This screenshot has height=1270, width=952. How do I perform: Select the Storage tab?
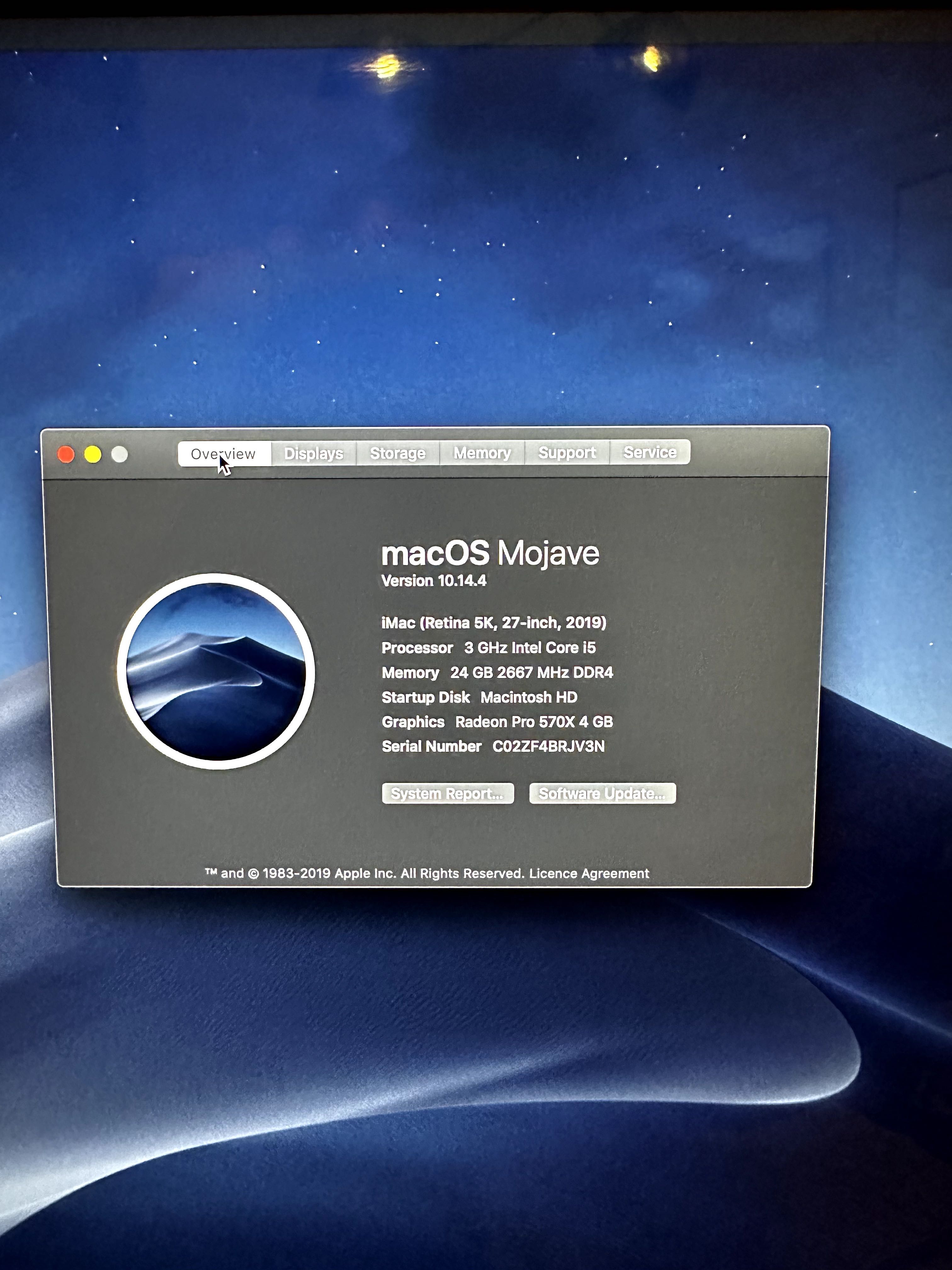coord(398,453)
